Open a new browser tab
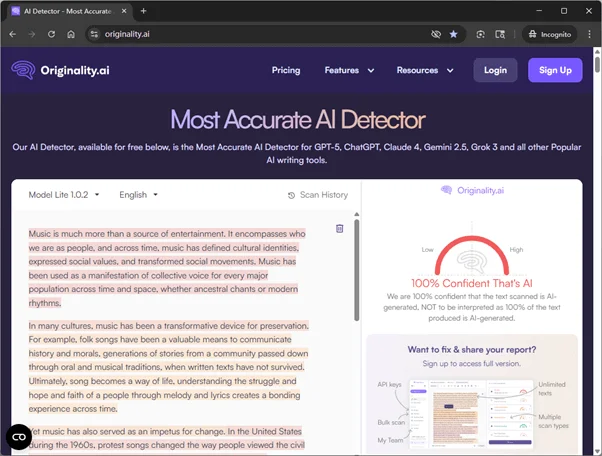The height and width of the screenshot is (456, 602). point(144,11)
